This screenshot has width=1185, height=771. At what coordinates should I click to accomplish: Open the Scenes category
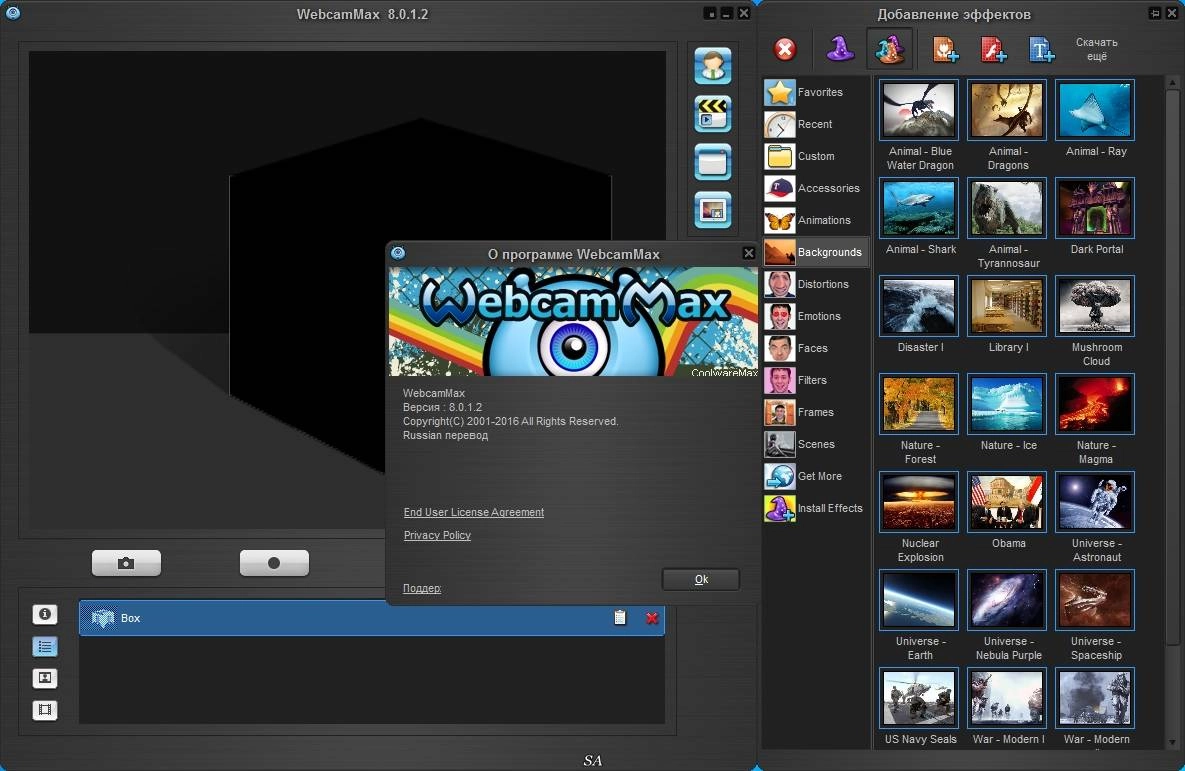[x=816, y=444]
